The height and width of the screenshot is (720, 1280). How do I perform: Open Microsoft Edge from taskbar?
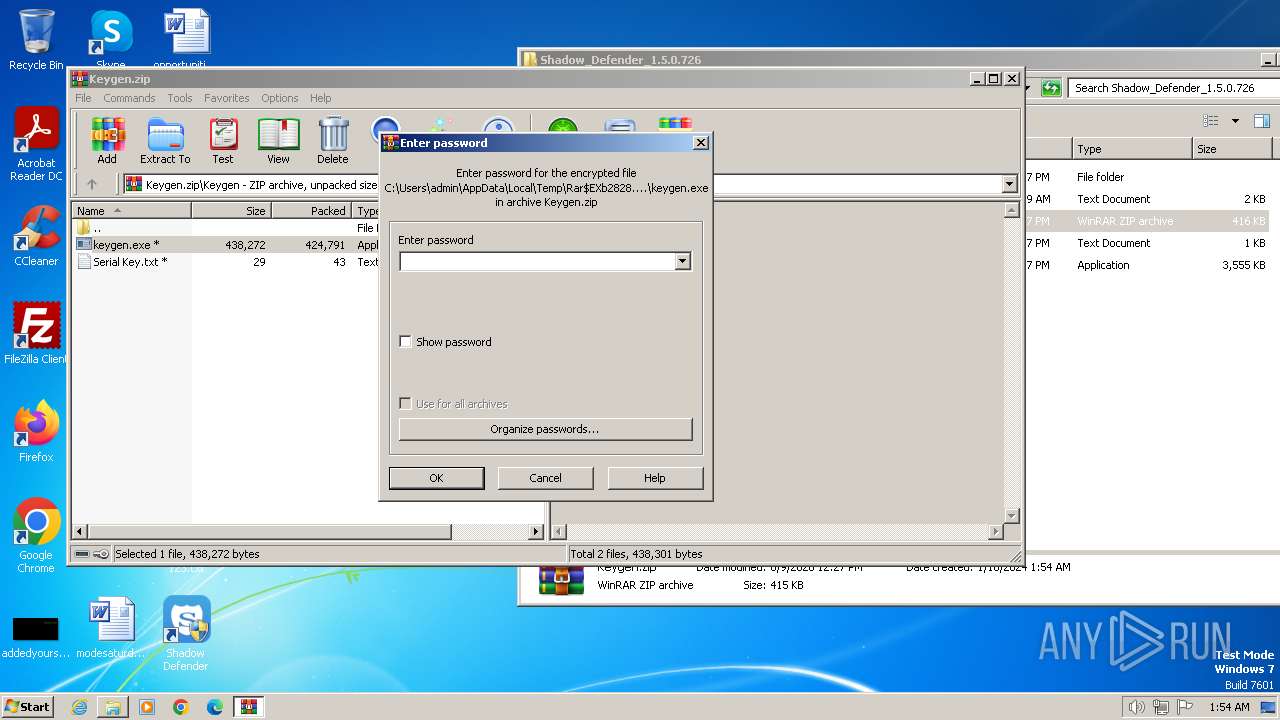click(215, 707)
